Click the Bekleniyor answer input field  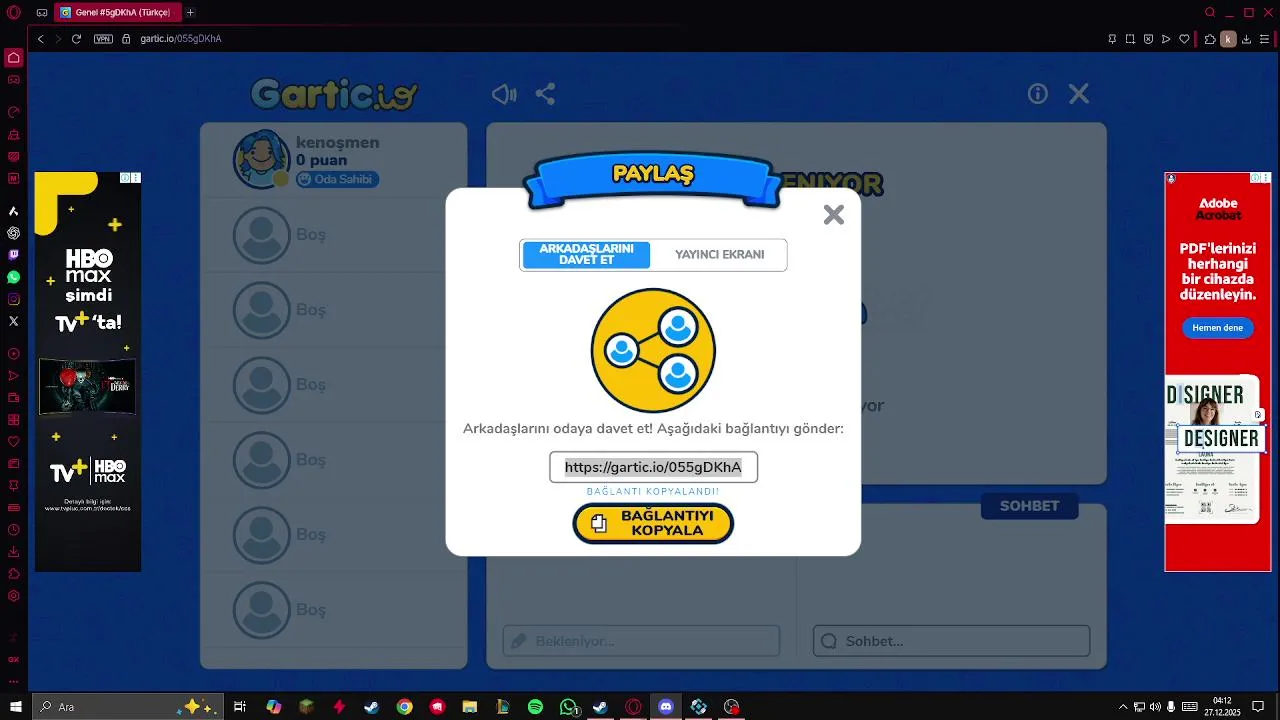(641, 641)
